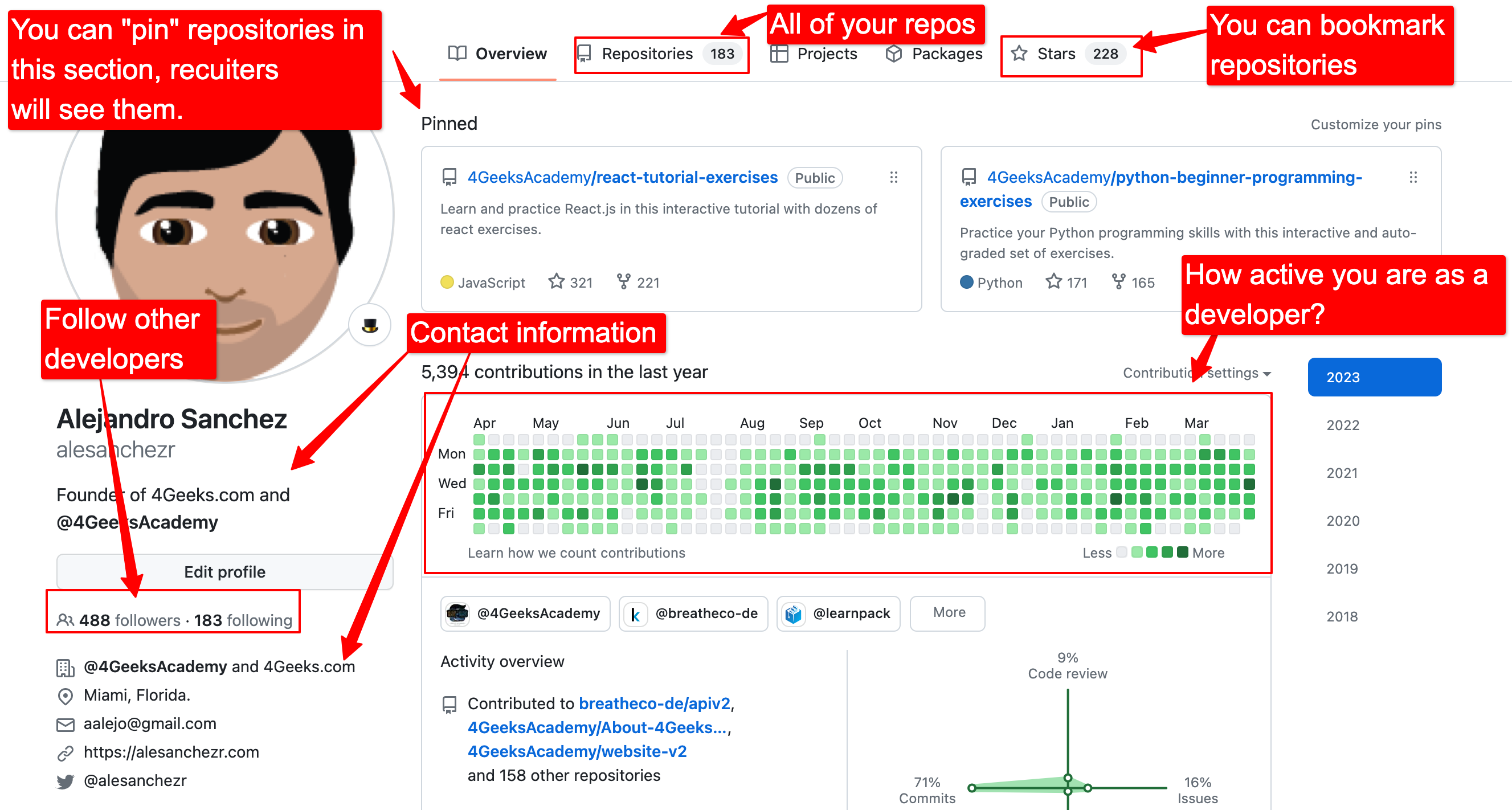Open the breatheco-de/apiv2 repository link
Image resolution: width=1512 pixels, height=810 pixels.
[654, 703]
